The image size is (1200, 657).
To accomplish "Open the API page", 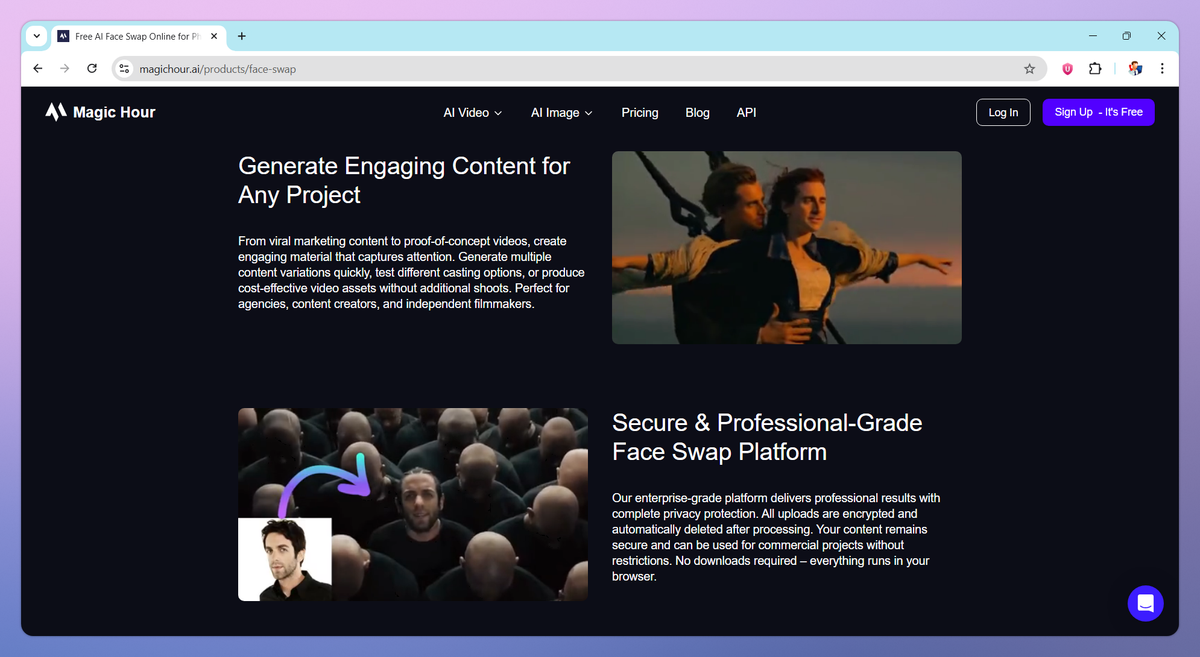I will click(x=747, y=113).
